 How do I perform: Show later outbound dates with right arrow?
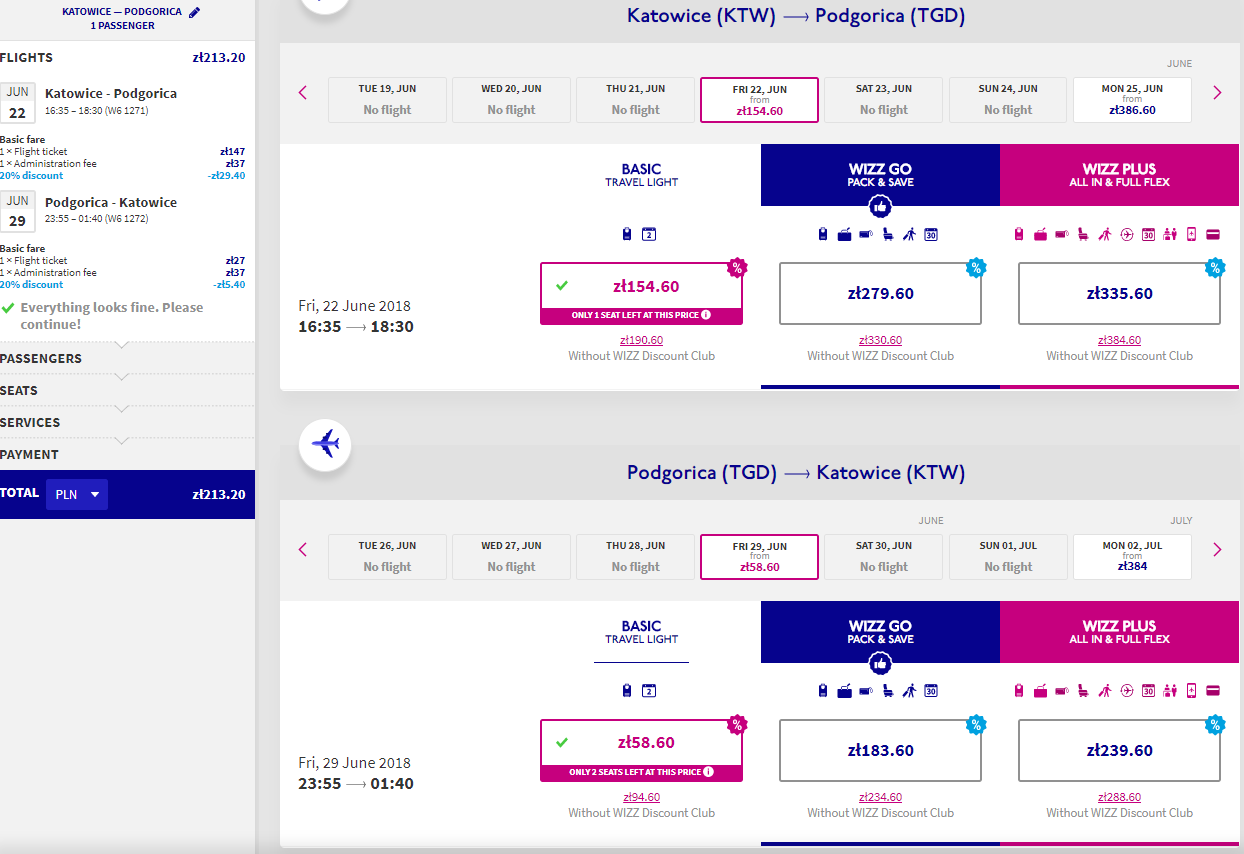click(1217, 93)
